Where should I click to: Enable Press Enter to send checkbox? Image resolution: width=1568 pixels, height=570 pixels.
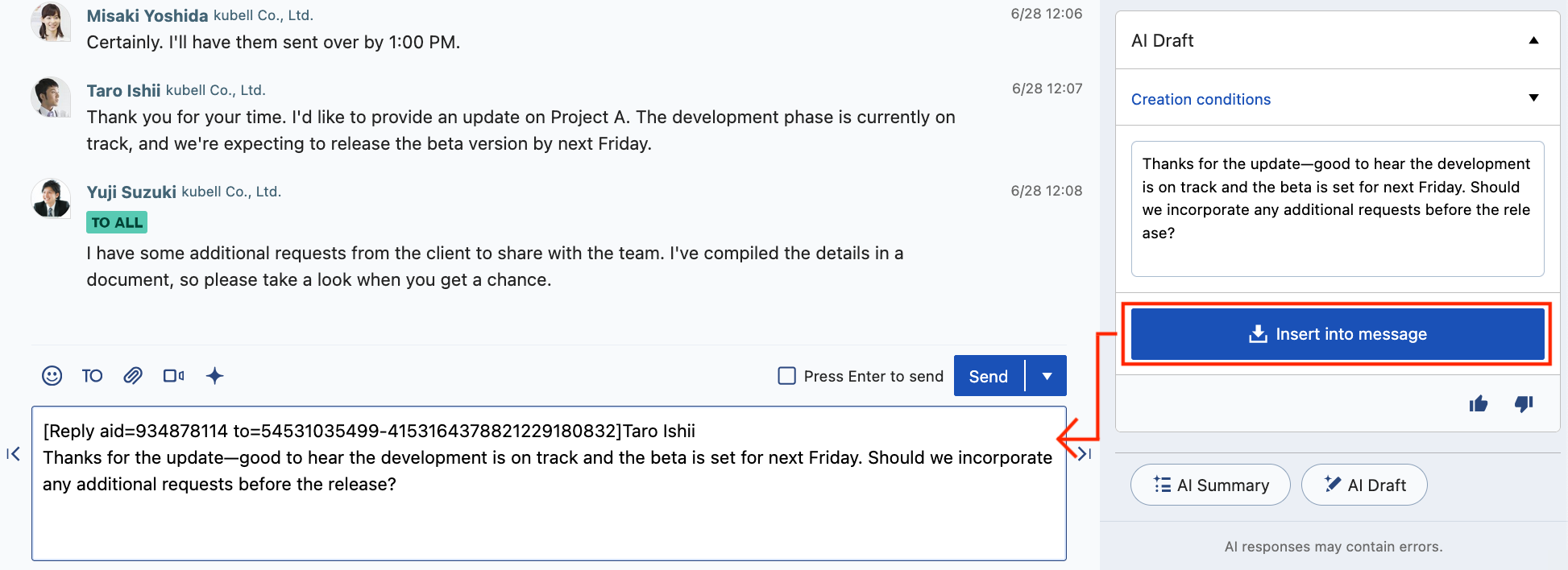click(x=787, y=376)
